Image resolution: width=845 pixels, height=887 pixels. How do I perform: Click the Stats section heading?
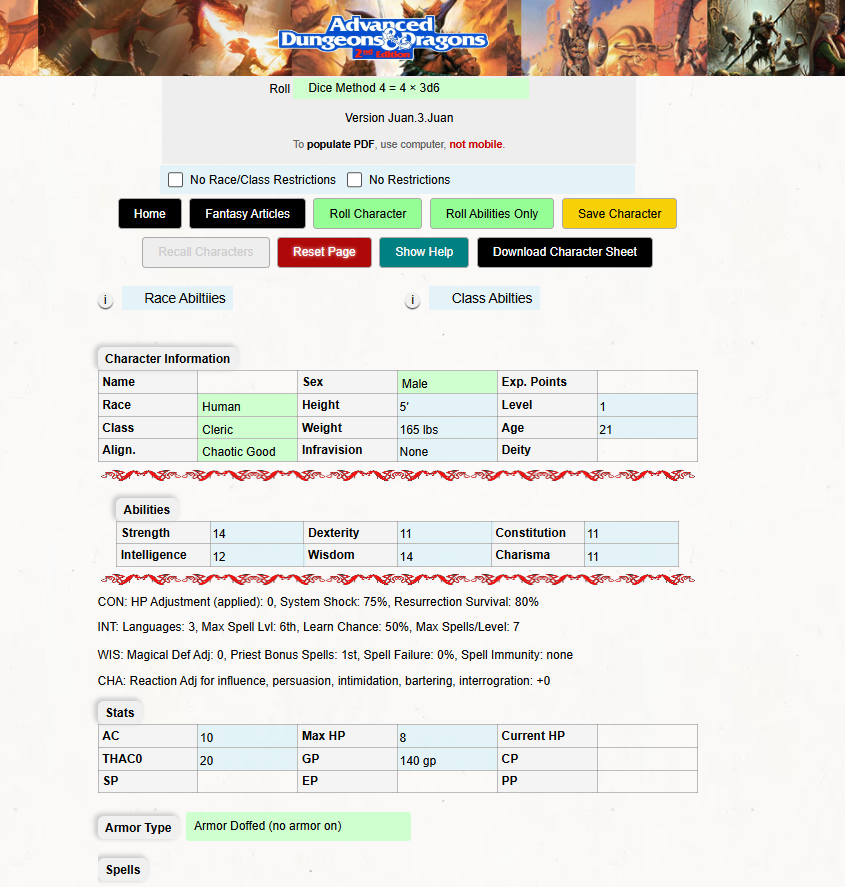pos(120,713)
